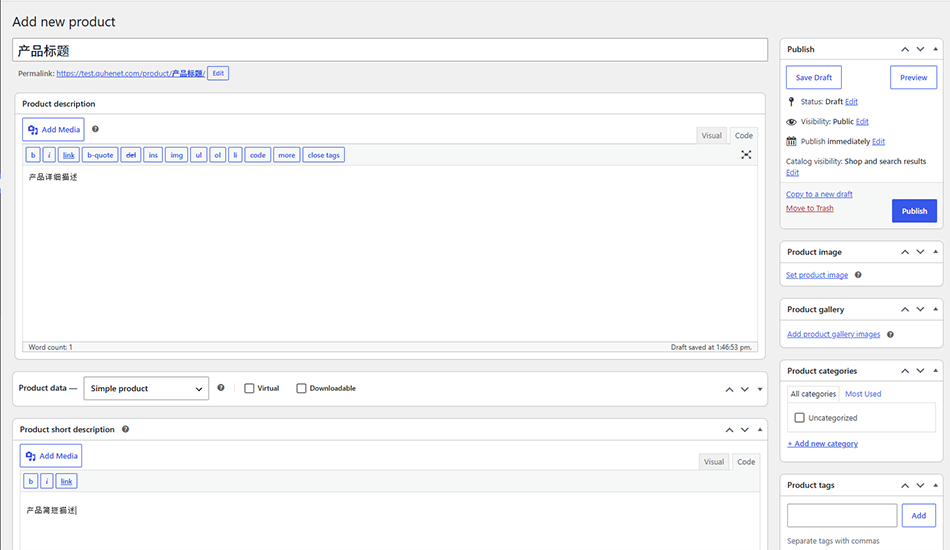The image size is (950, 550).
Task: Click the close tags button
Action: [x=324, y=155]
